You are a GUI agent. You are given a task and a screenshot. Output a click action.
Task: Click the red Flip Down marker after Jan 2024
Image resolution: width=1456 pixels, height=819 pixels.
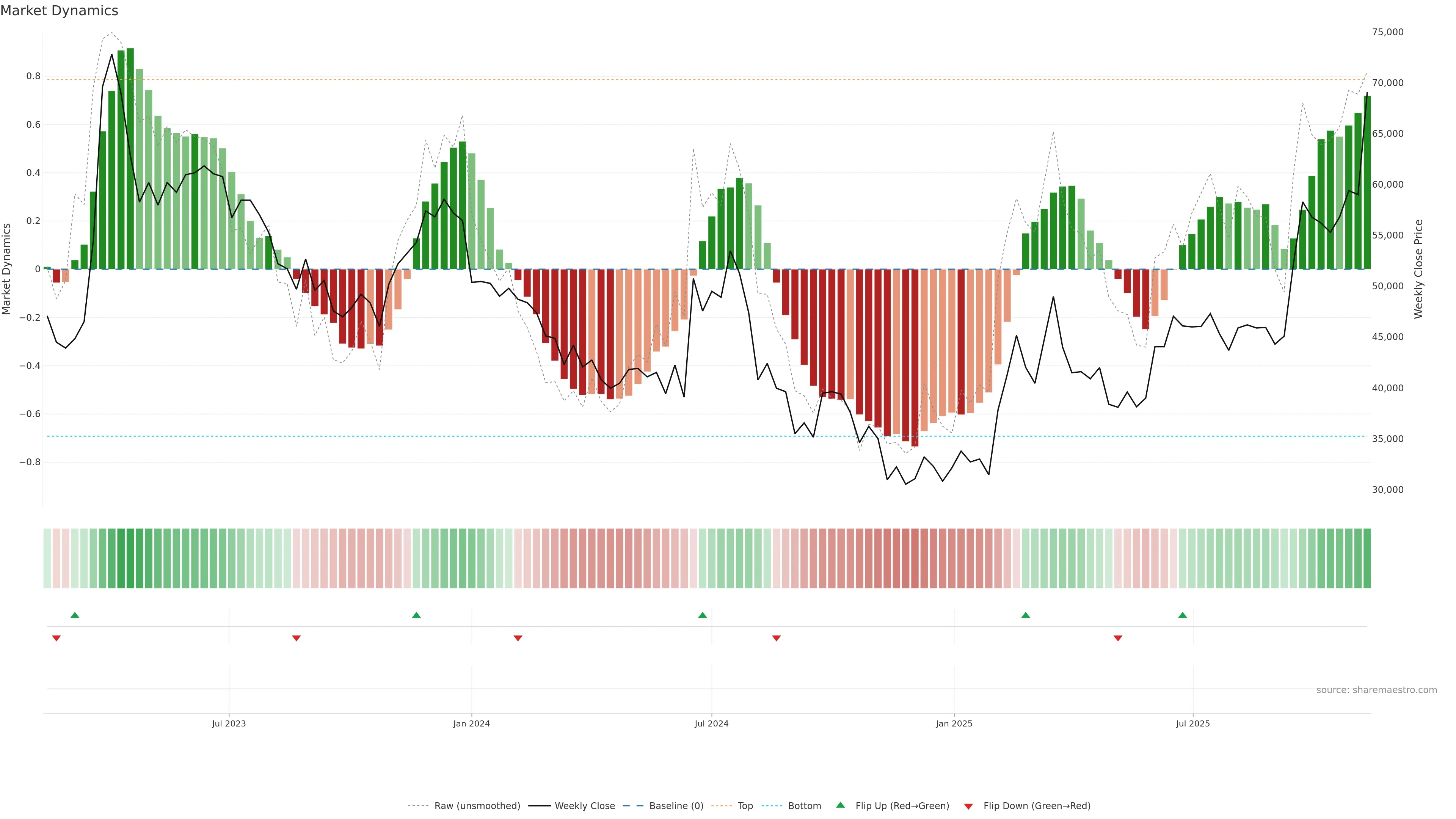click(x=518, y=638)
